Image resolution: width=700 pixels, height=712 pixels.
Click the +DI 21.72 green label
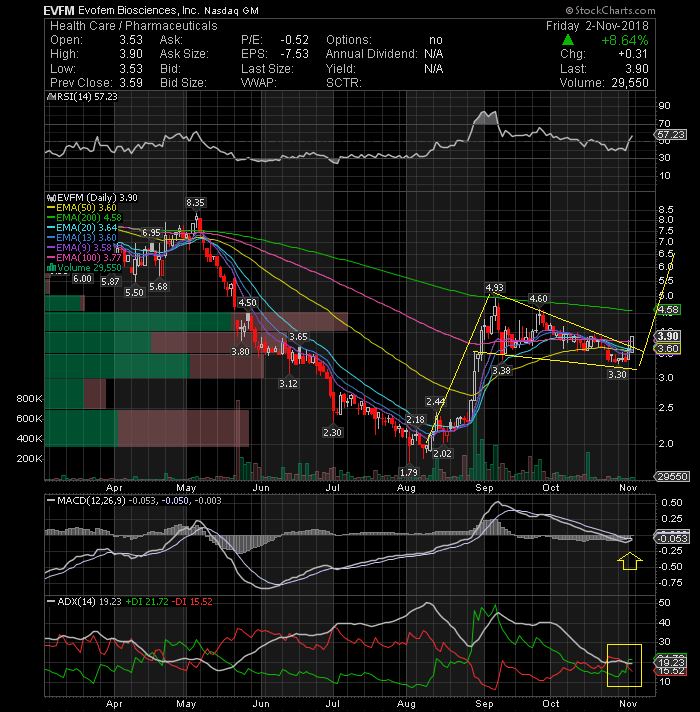[147, 602]
